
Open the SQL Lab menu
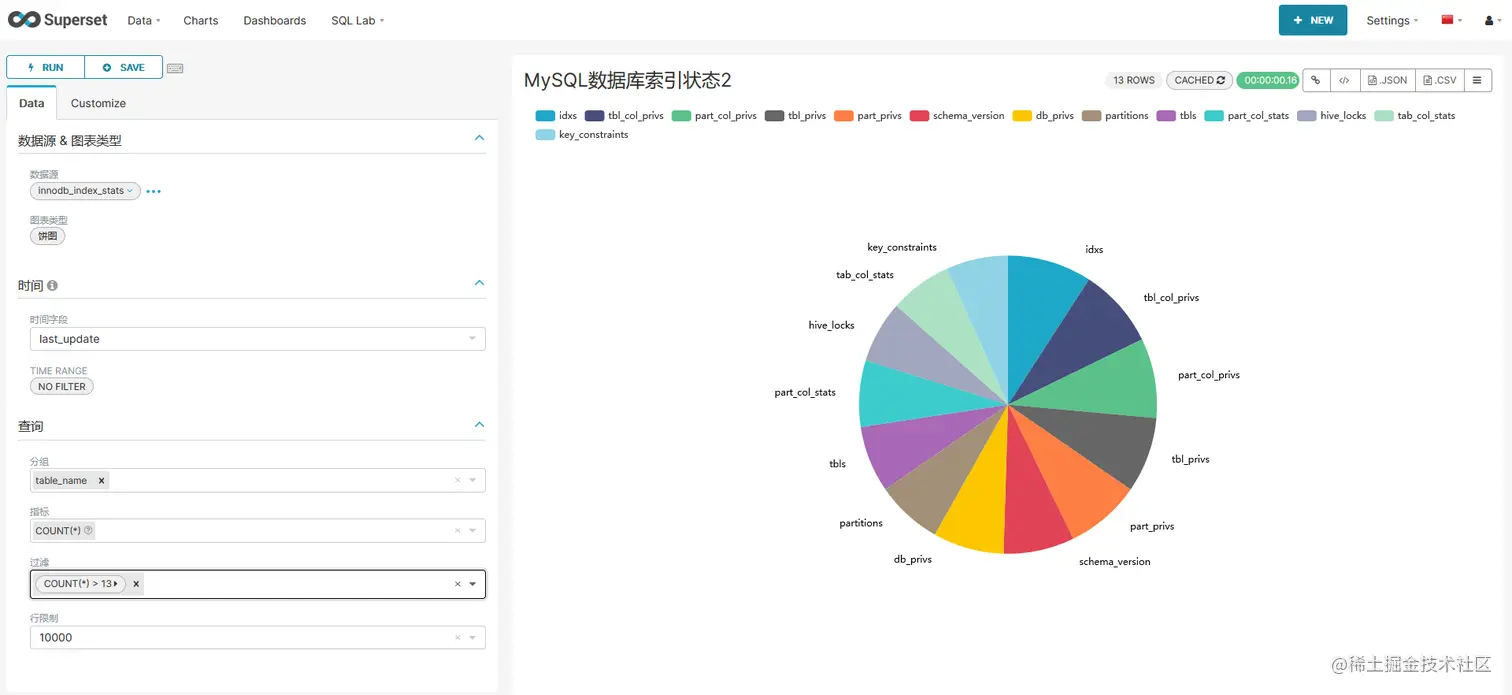[x=356, y=20]
